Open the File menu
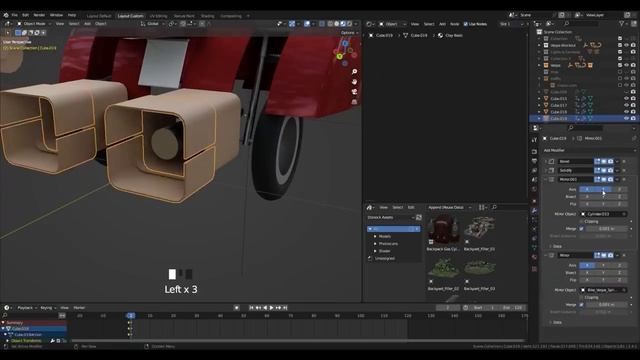Screen dimensions: 640x360 (x=15, y=15)
